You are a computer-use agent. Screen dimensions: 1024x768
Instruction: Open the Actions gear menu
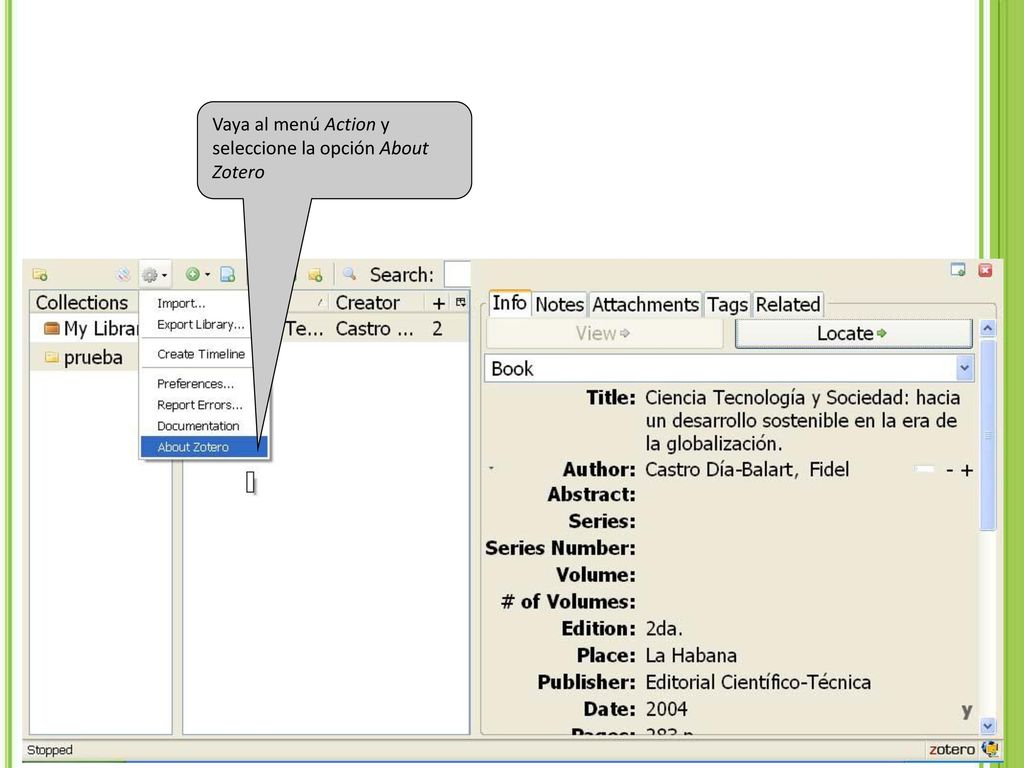click(155, 275)
